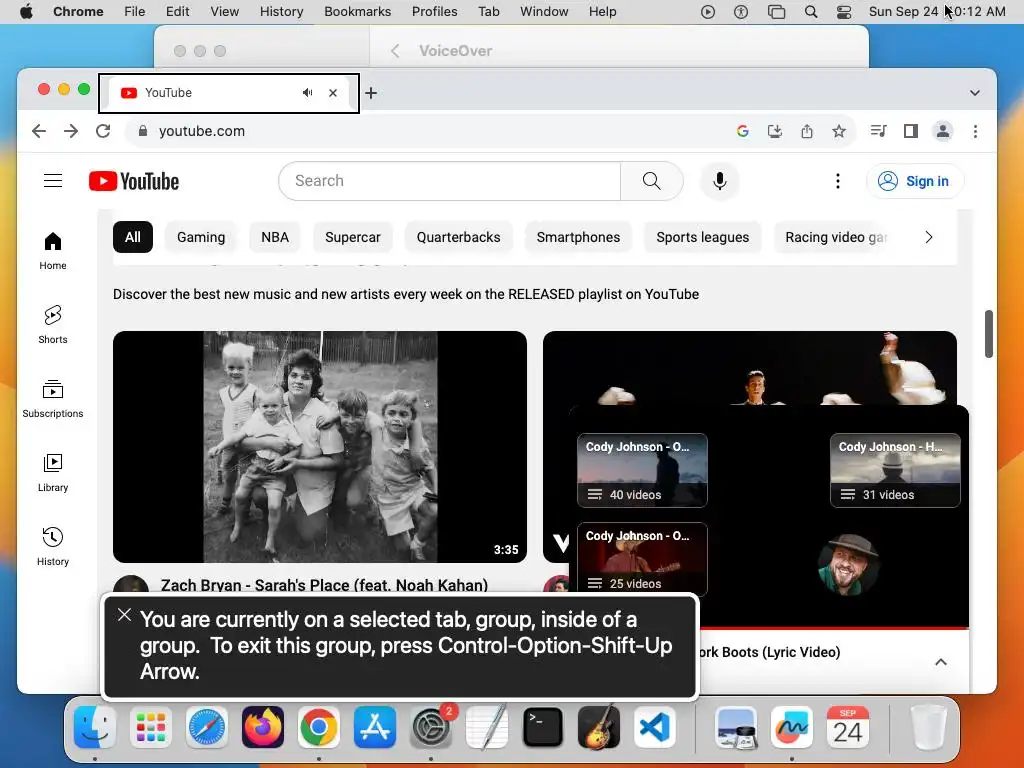Click the search magnifier button
Viewport: 1024px width, 768px height.
651,181
